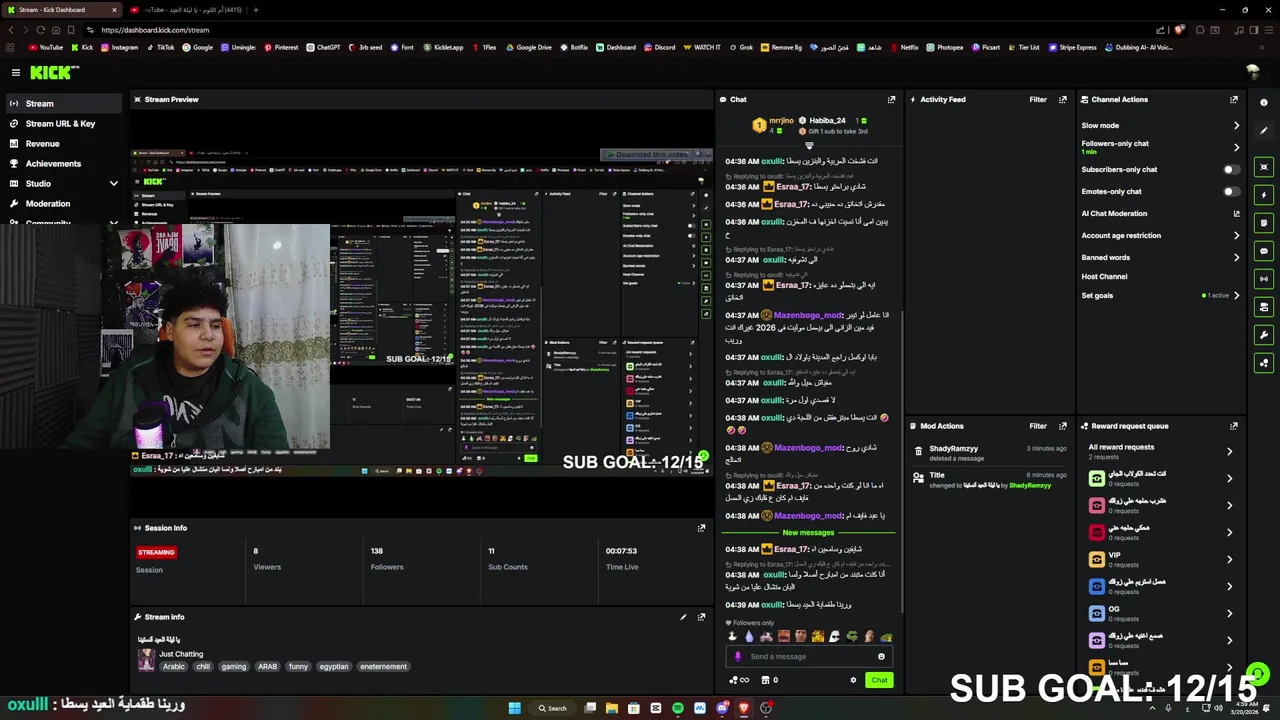
Task: Click the egyptian stream tag
Action: click(334, 667)
